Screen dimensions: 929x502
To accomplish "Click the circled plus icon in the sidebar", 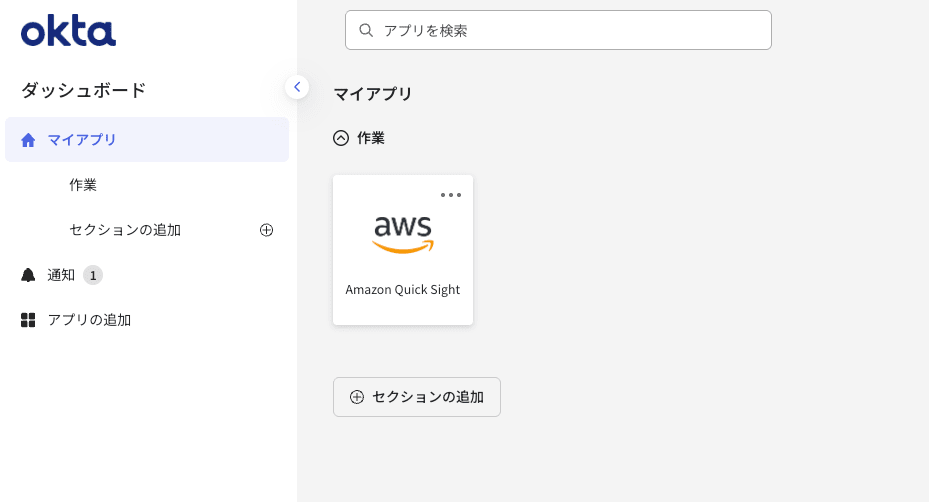I will click(x=267, y=230).
